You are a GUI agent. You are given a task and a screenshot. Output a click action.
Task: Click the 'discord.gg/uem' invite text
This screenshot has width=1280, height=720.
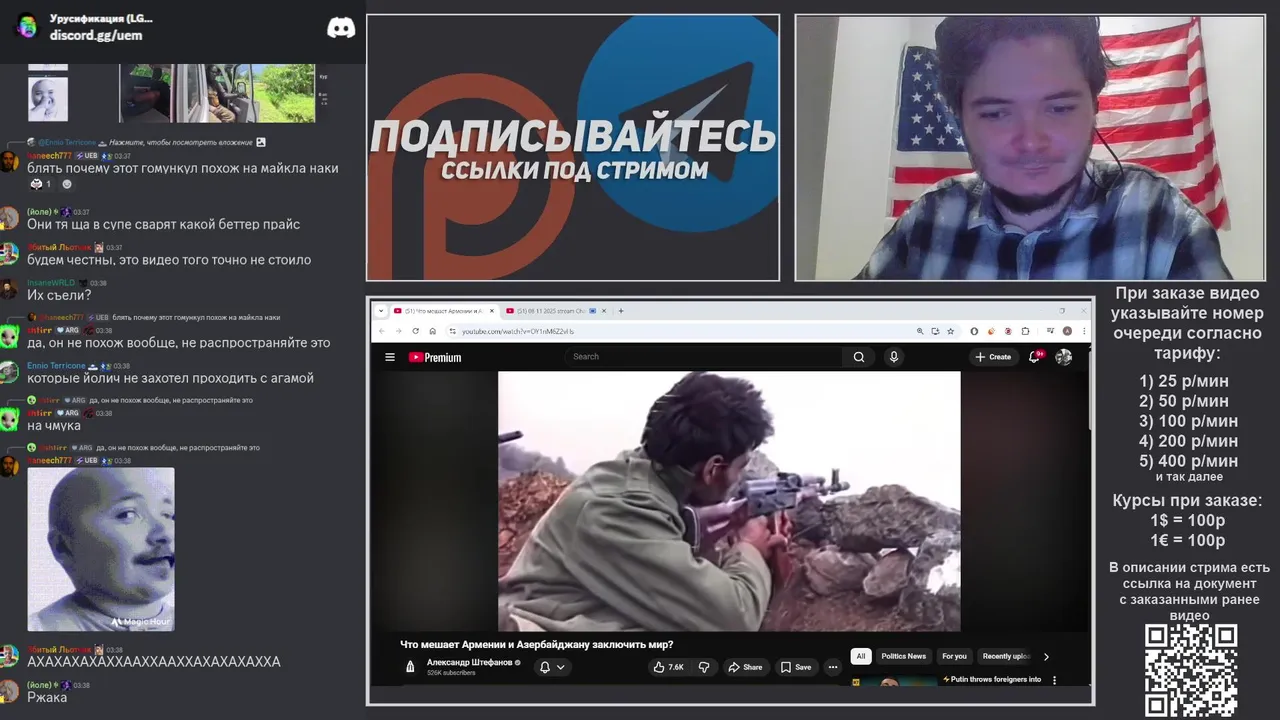[96, 35]
